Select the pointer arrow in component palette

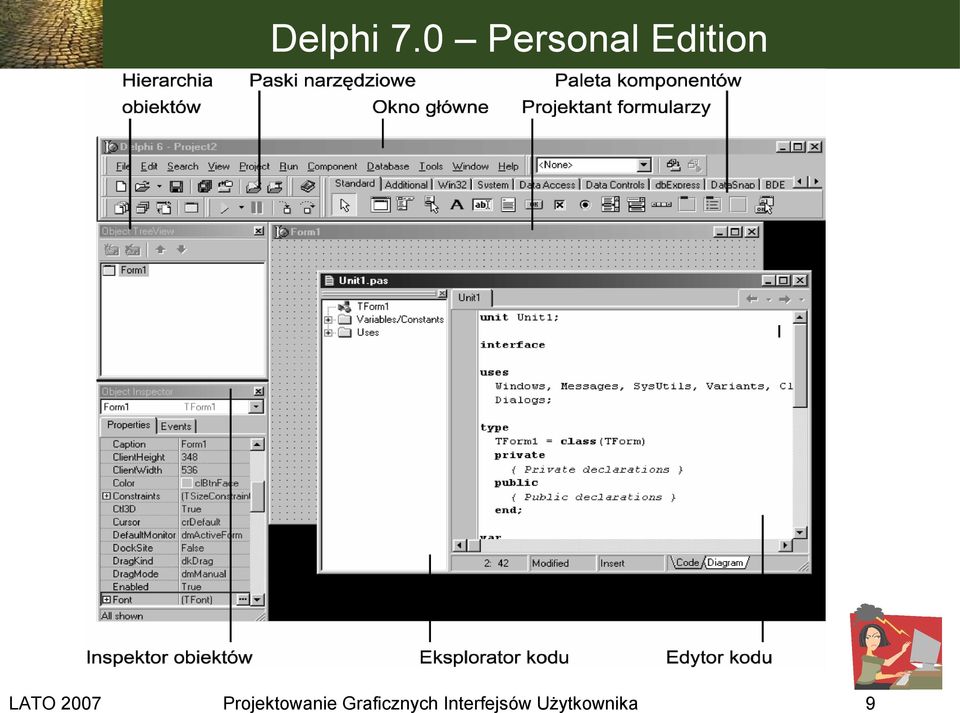pyautogui.click(x=345, y=205)
